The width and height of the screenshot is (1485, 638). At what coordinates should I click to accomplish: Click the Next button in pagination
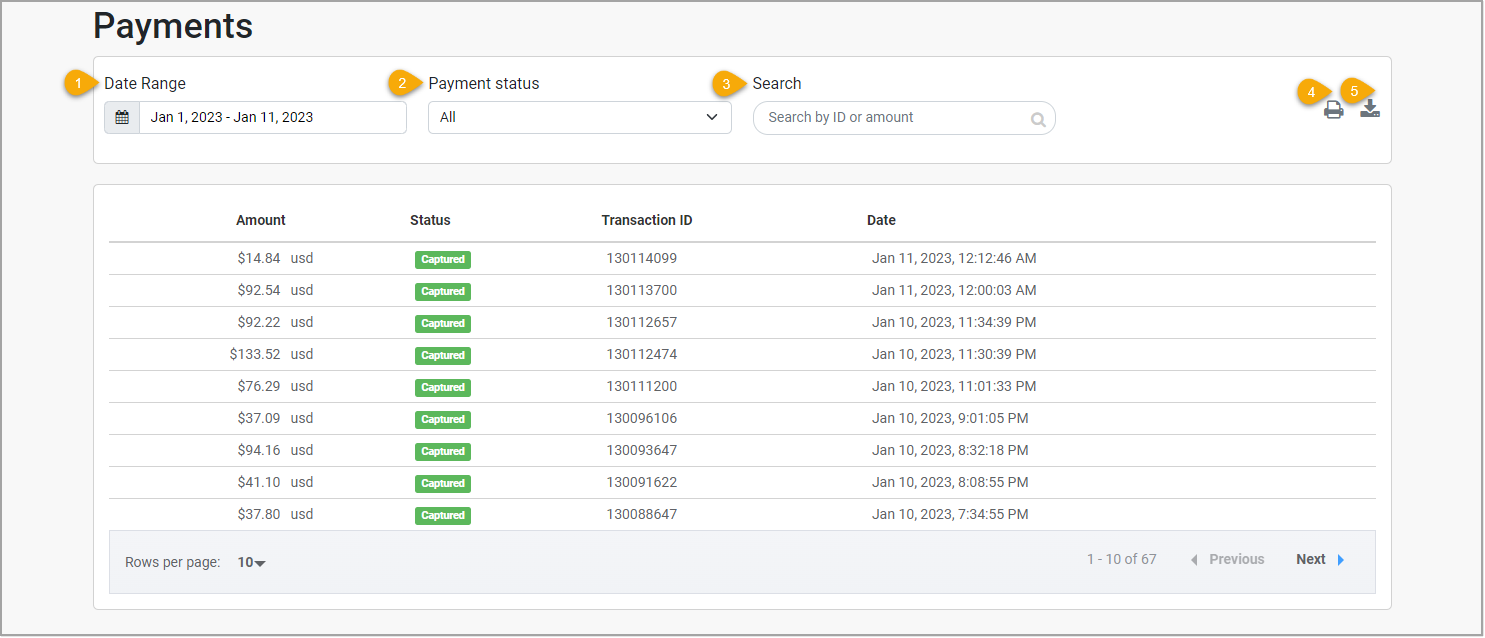tap(1311, 559)
